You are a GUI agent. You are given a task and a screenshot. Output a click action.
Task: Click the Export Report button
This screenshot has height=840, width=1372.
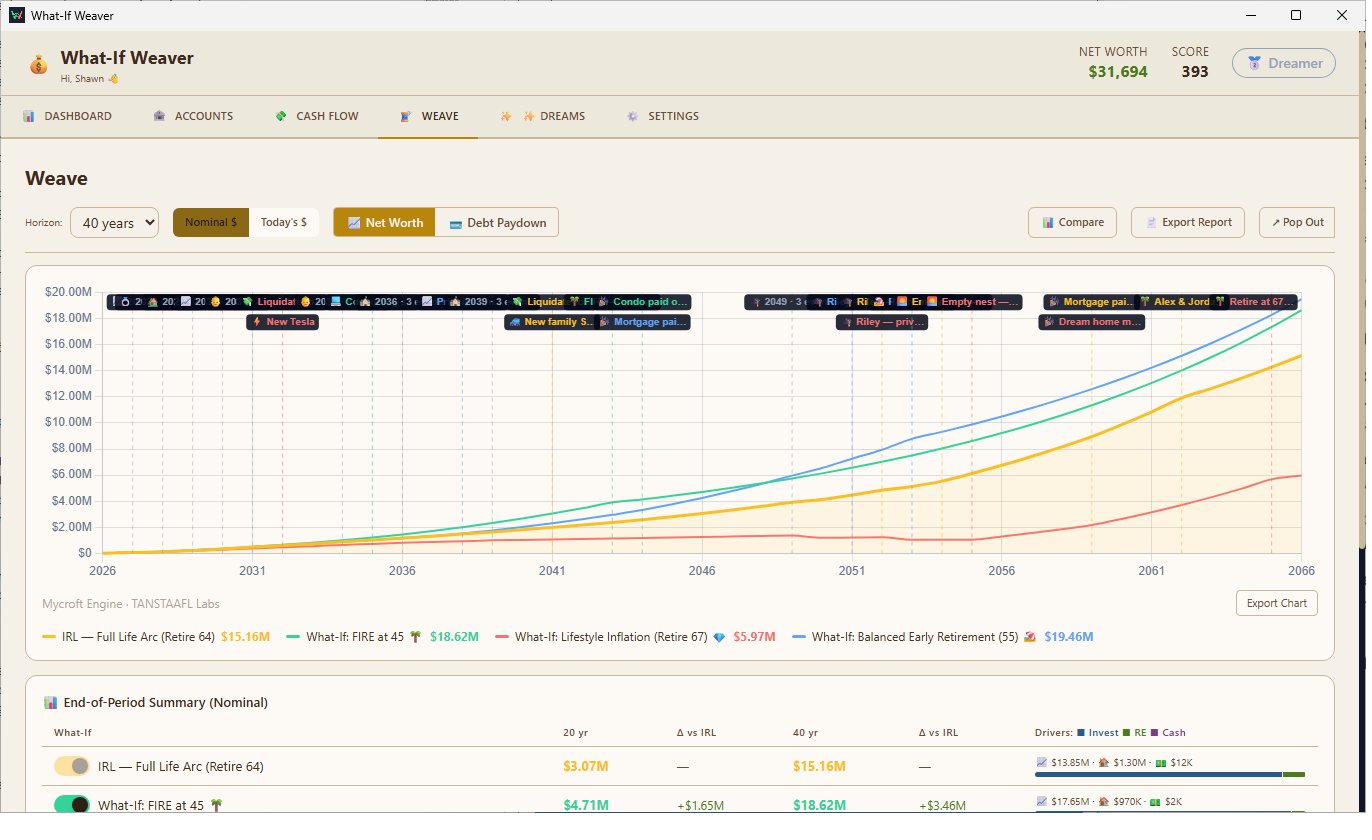(1188, 222)
